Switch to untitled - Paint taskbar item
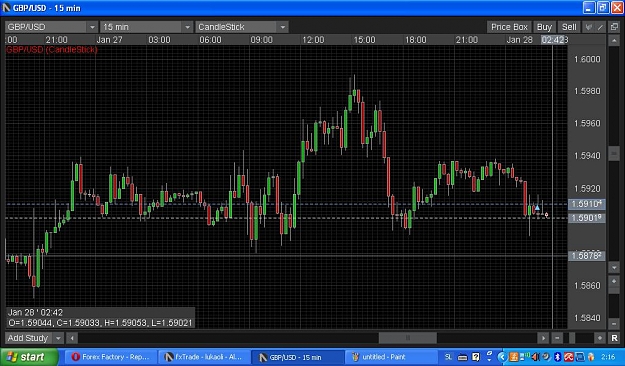Viewport: 625px width, 366px height. point(392,357)
